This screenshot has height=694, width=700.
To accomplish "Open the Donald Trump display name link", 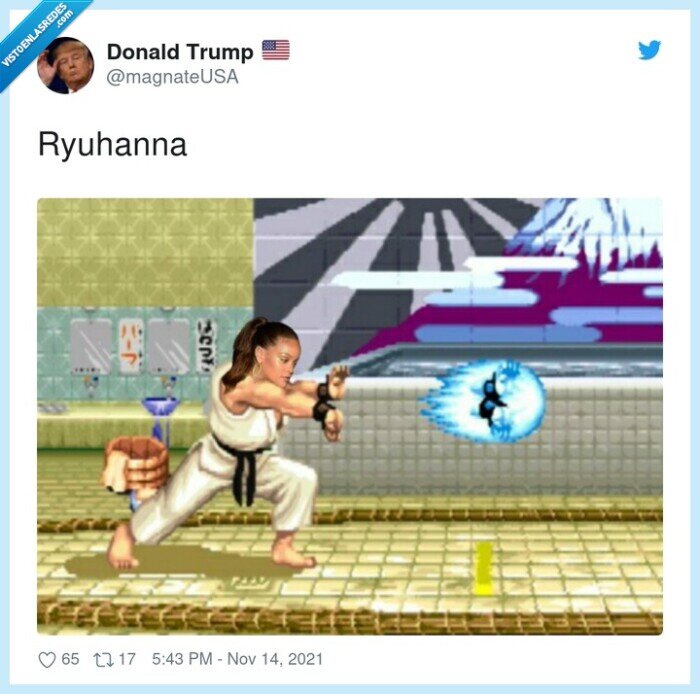I will click(180, 52).
